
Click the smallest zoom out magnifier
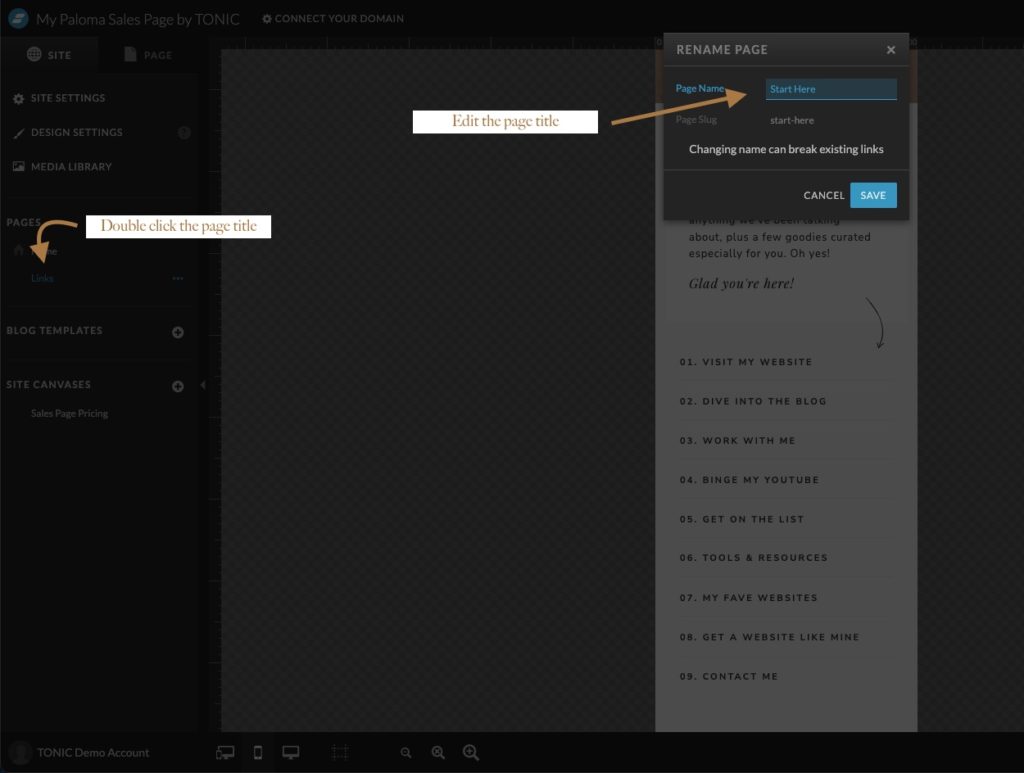coord(406,753)
